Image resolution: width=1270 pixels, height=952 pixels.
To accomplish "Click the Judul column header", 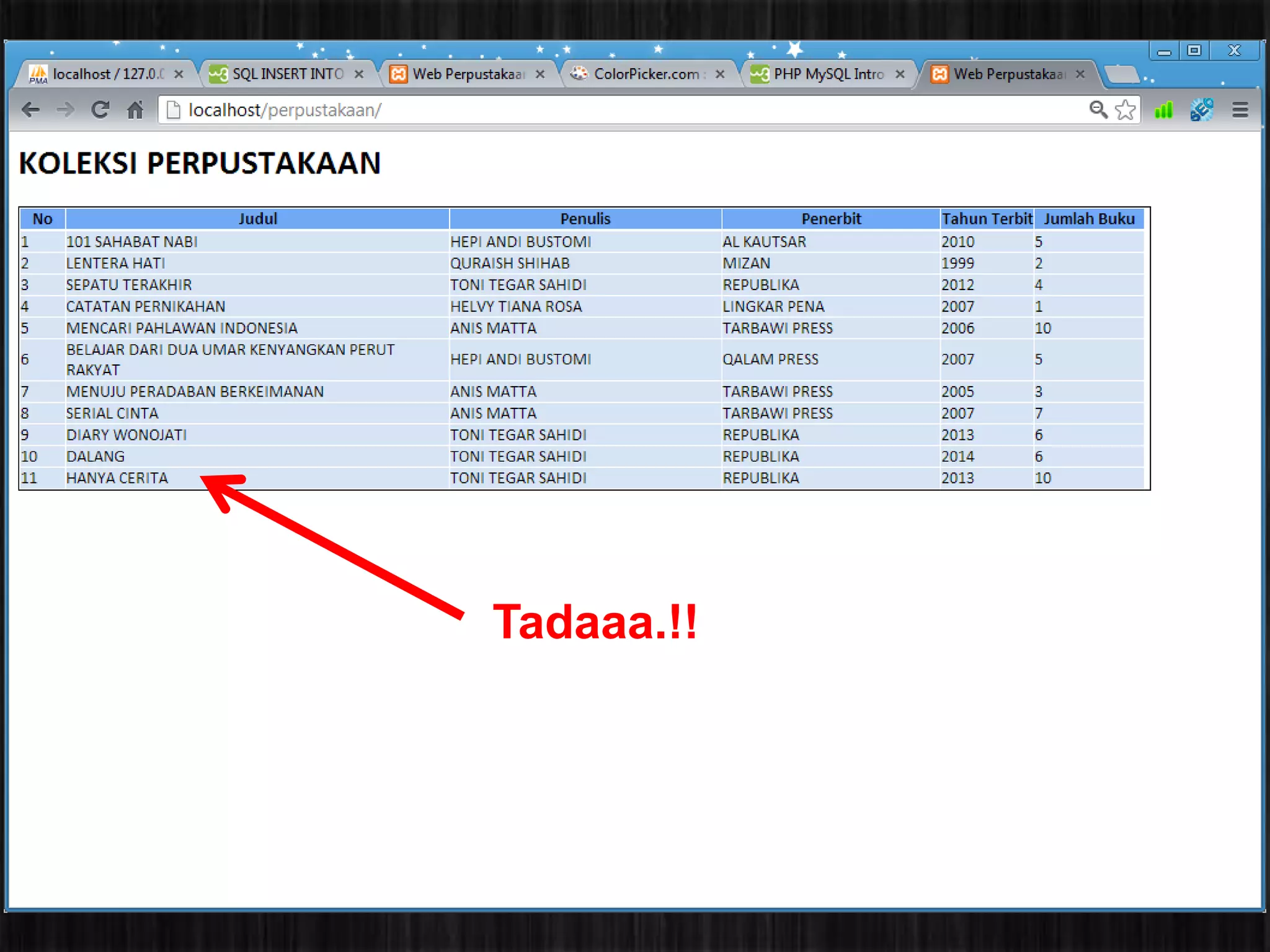I will pyautogui.click(x=257, y=219).
